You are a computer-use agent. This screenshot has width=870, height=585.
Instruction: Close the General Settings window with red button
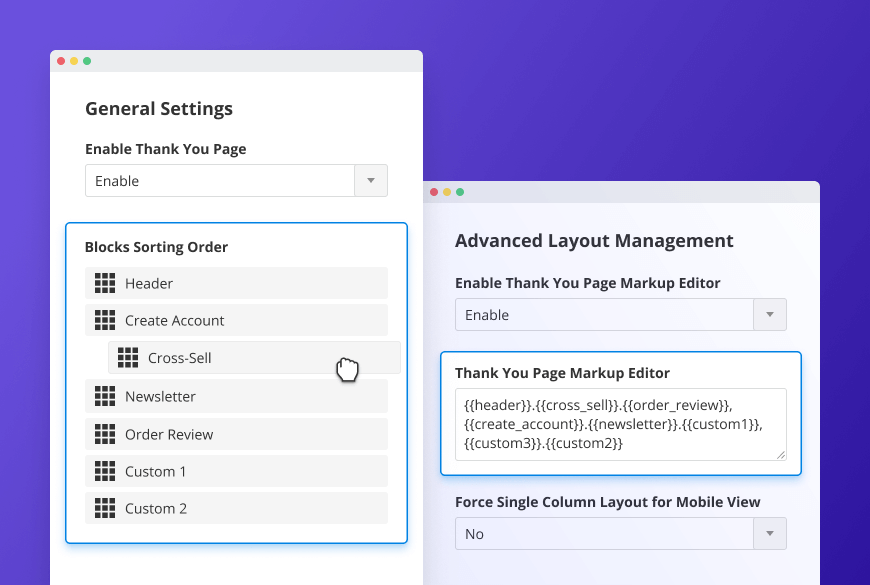(61, 61)
